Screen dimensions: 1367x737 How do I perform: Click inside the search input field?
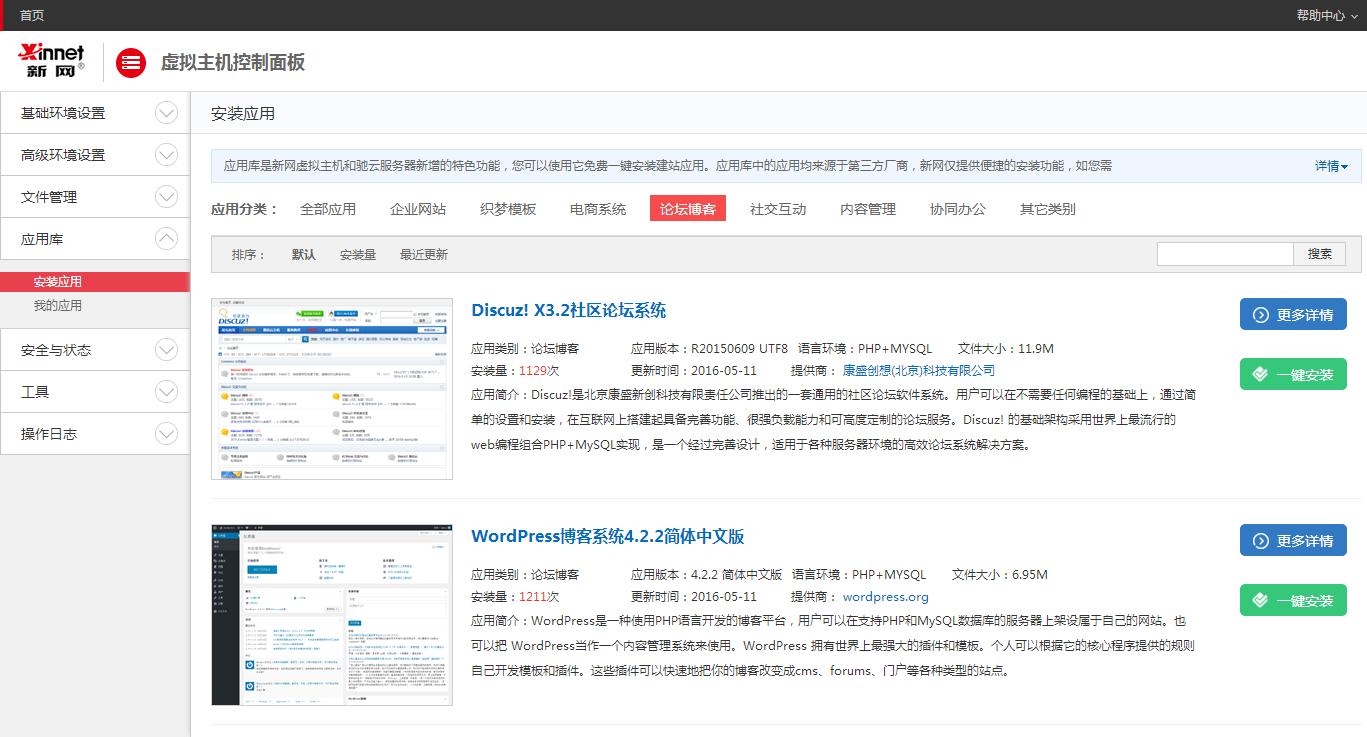click(x=1225, y=253)
